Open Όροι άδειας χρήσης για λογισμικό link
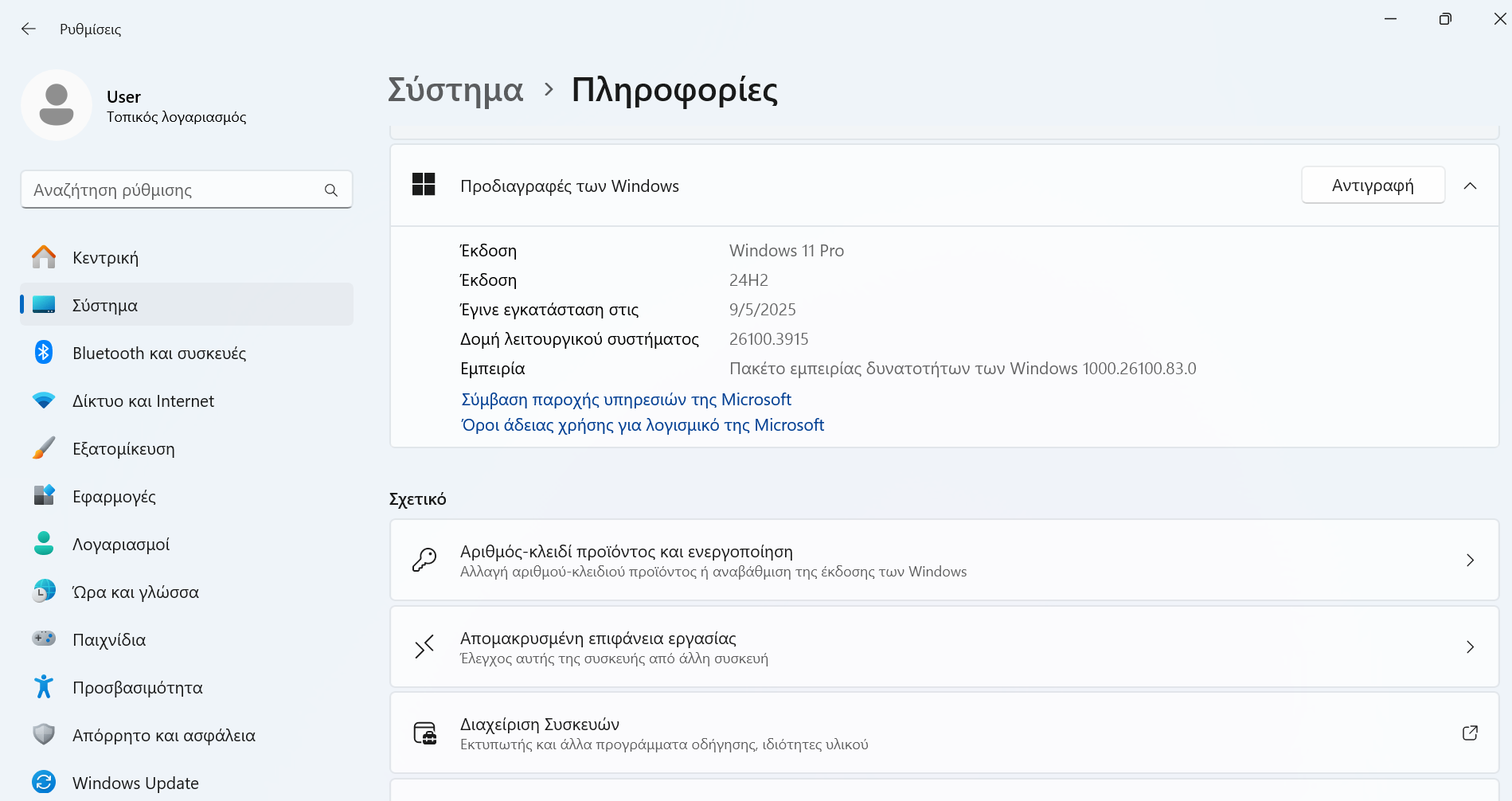Screen dimensions: 1512x801 [x=643, y=425]
